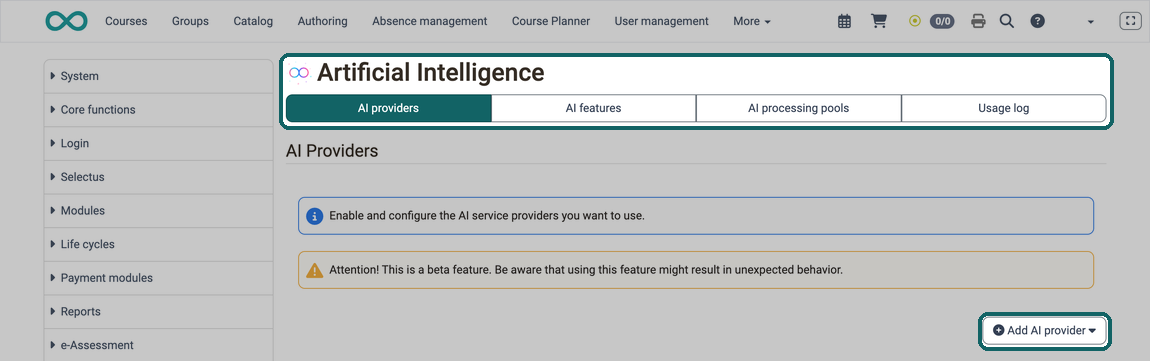Open the More menu dropdown

(752, 21)
